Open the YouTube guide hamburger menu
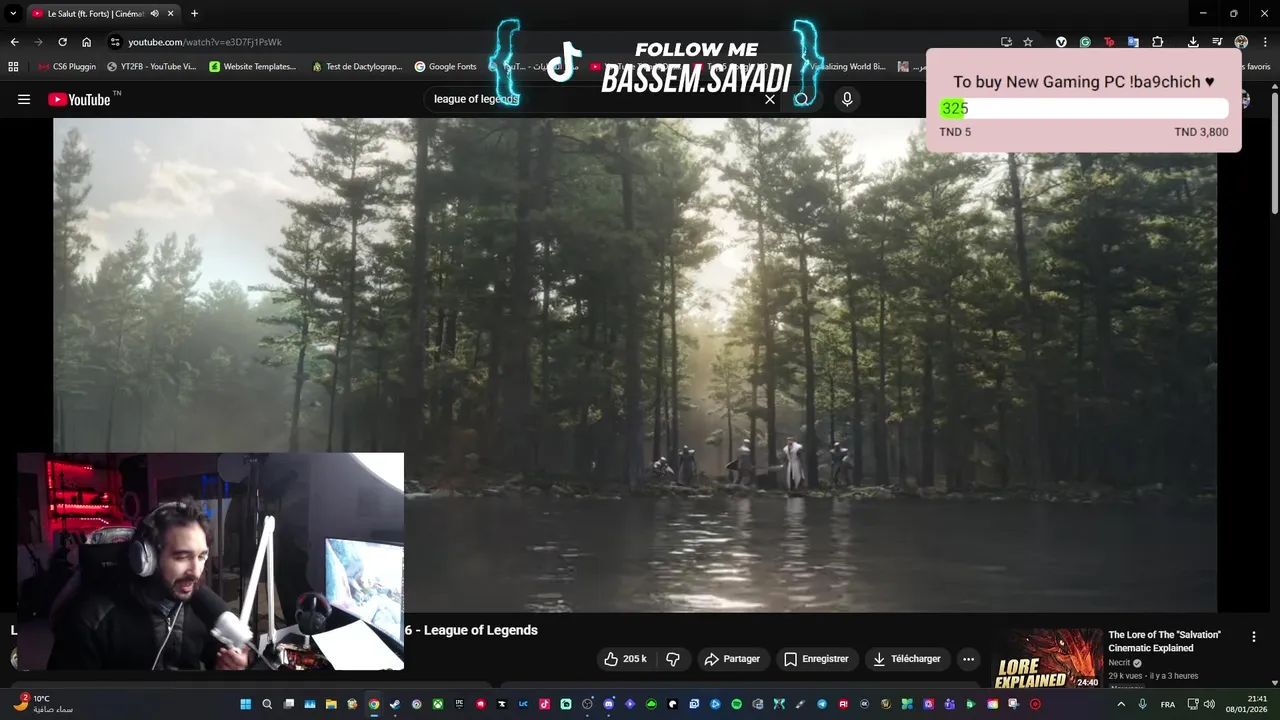1280x720 pixels. click(24, 99)
